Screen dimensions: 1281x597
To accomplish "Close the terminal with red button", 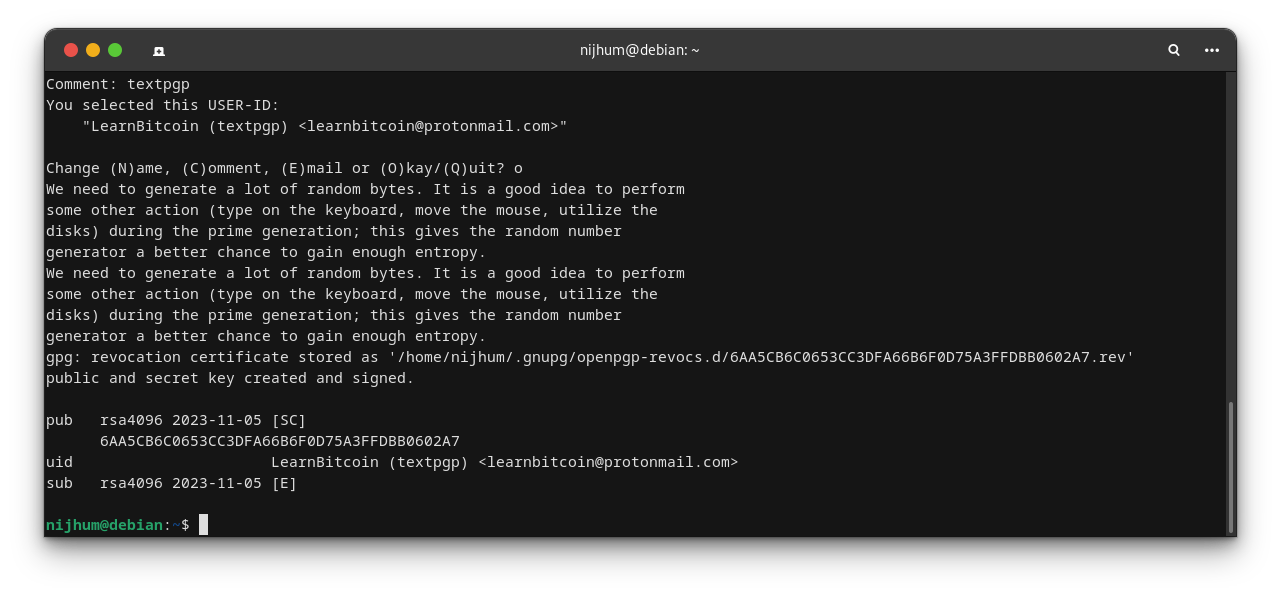I will tap(71, 50).
